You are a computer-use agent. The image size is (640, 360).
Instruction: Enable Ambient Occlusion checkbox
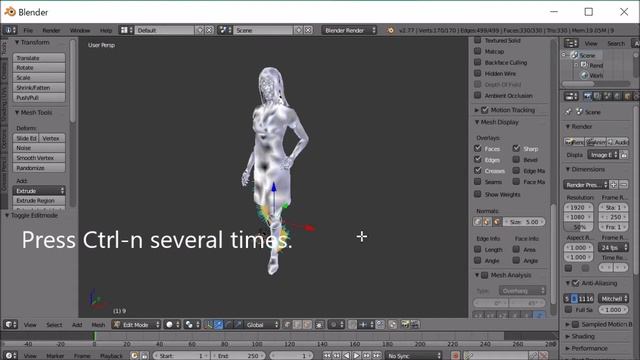point(478,95)
